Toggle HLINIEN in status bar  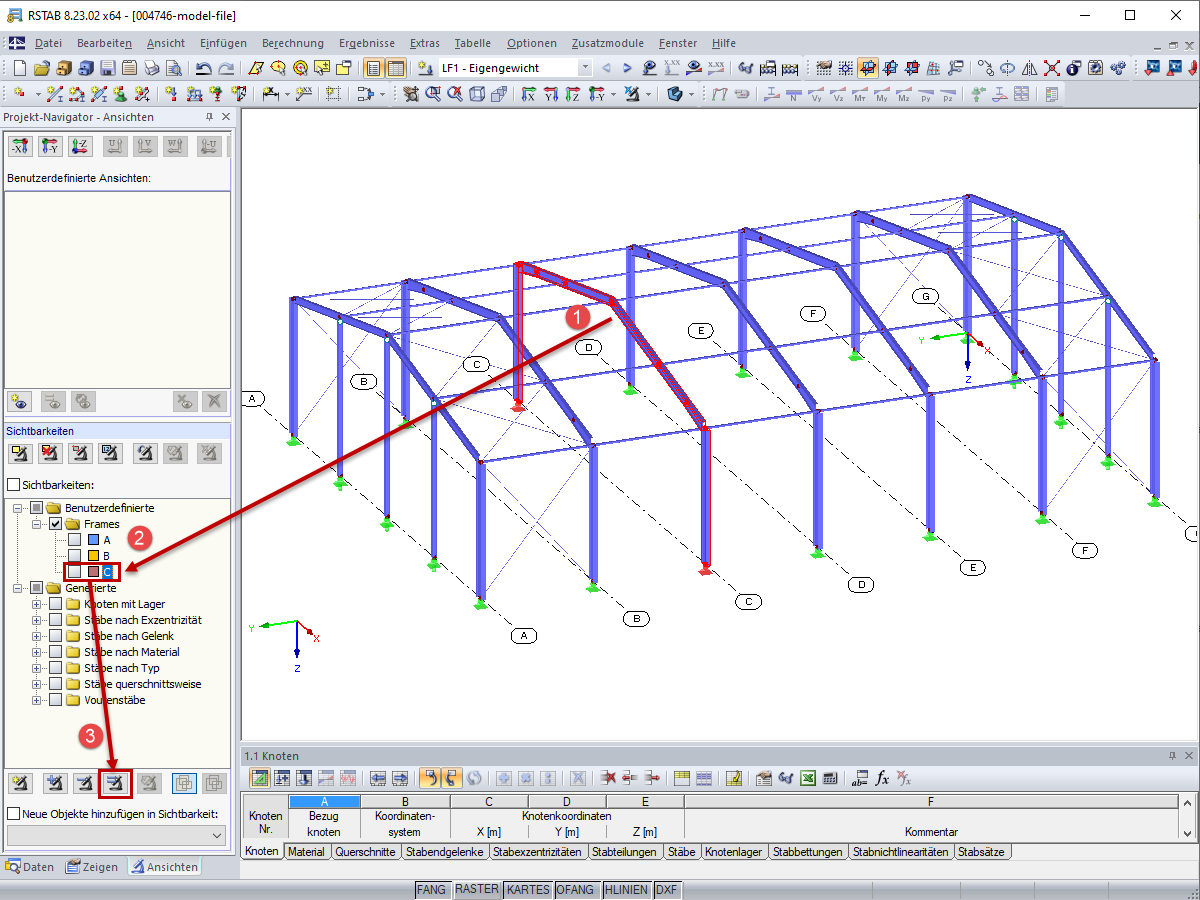tap(627, 889)
